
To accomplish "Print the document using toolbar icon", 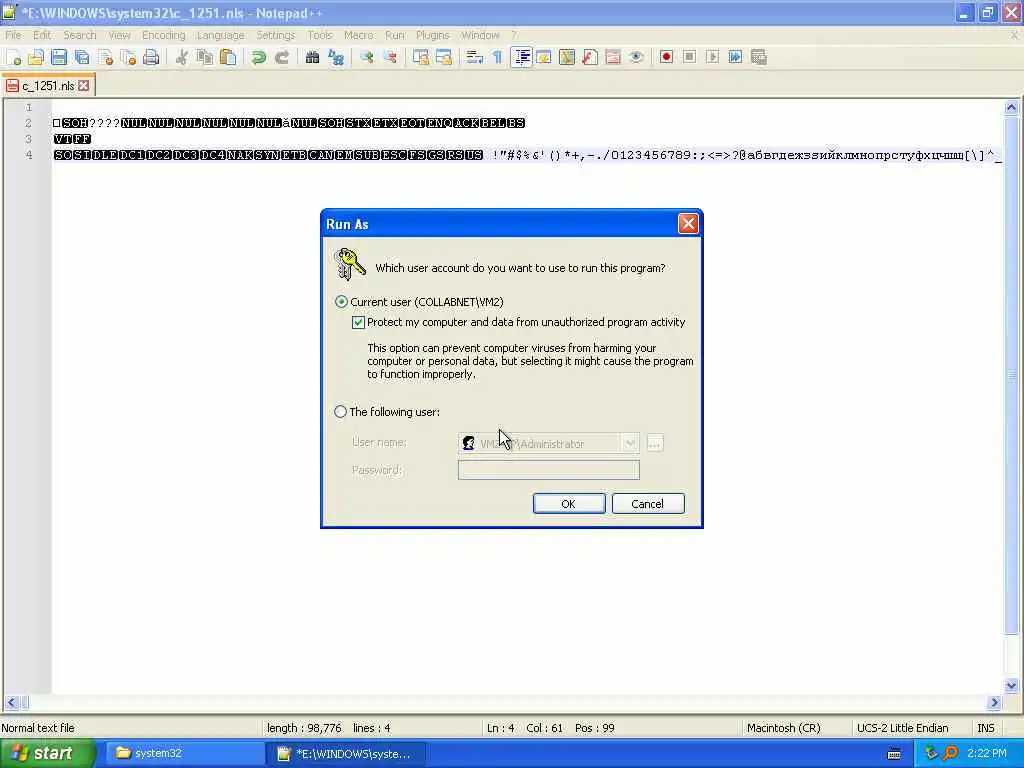I will (151, 57).
